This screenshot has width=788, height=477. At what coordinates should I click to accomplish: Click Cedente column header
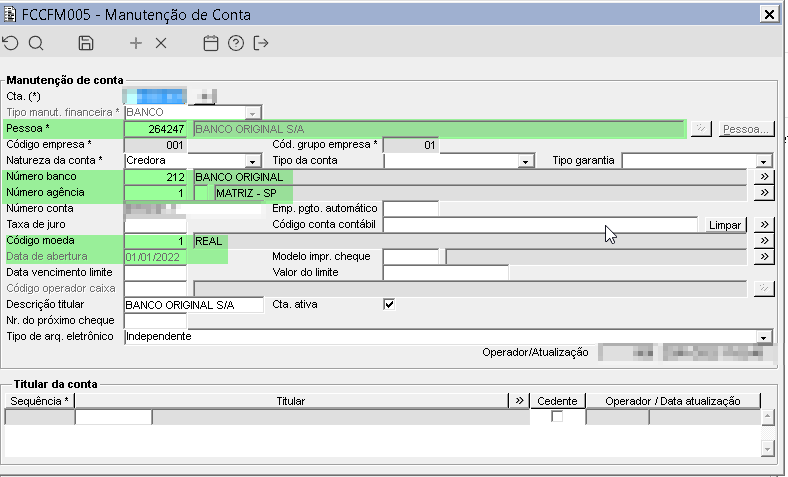coord(557,401)
